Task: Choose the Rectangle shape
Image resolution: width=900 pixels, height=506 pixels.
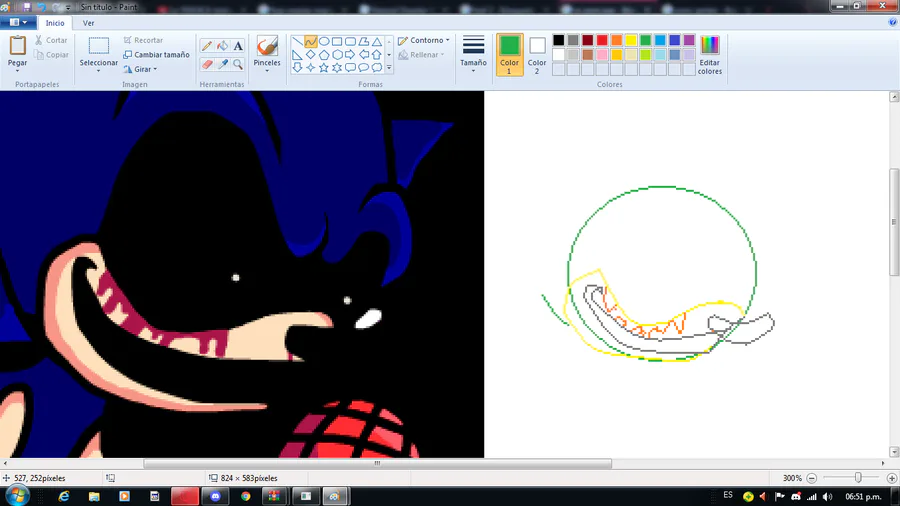Action: point(337,42)
